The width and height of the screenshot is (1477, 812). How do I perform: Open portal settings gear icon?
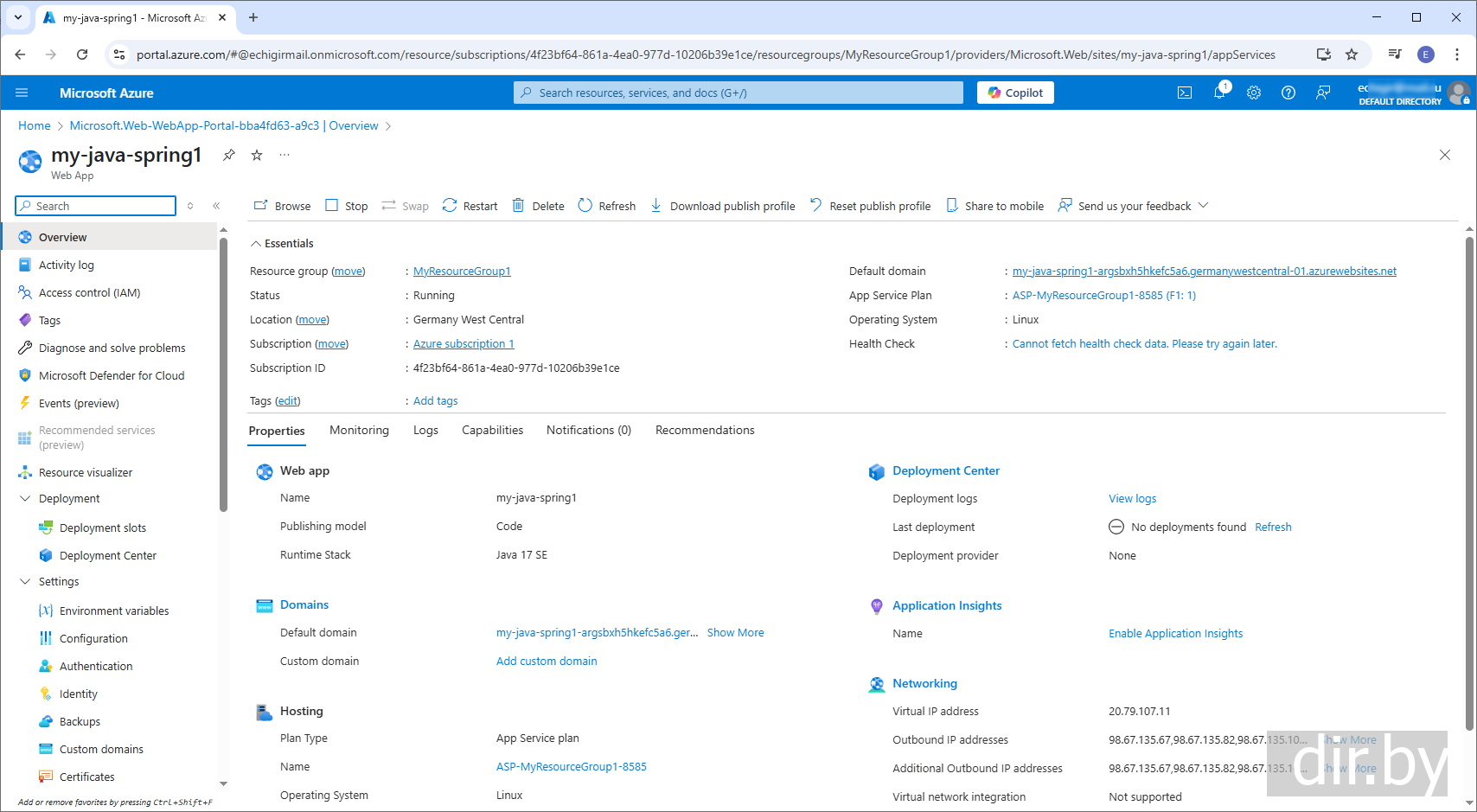(1254, 93)
